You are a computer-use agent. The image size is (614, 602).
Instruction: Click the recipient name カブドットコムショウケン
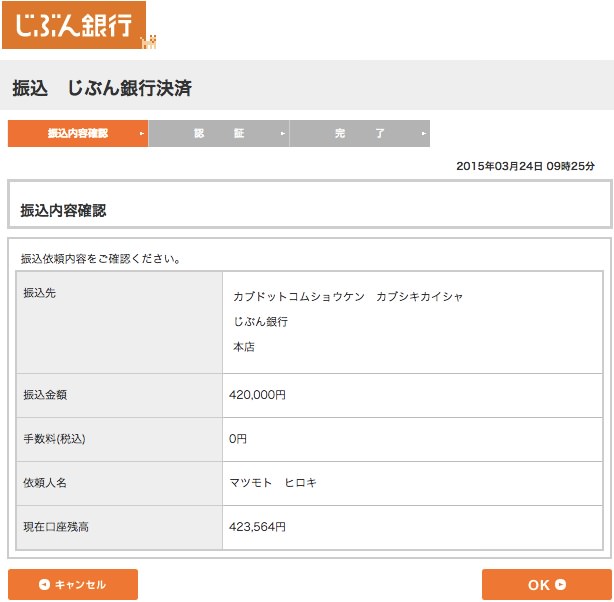click(x=348, y=297)
